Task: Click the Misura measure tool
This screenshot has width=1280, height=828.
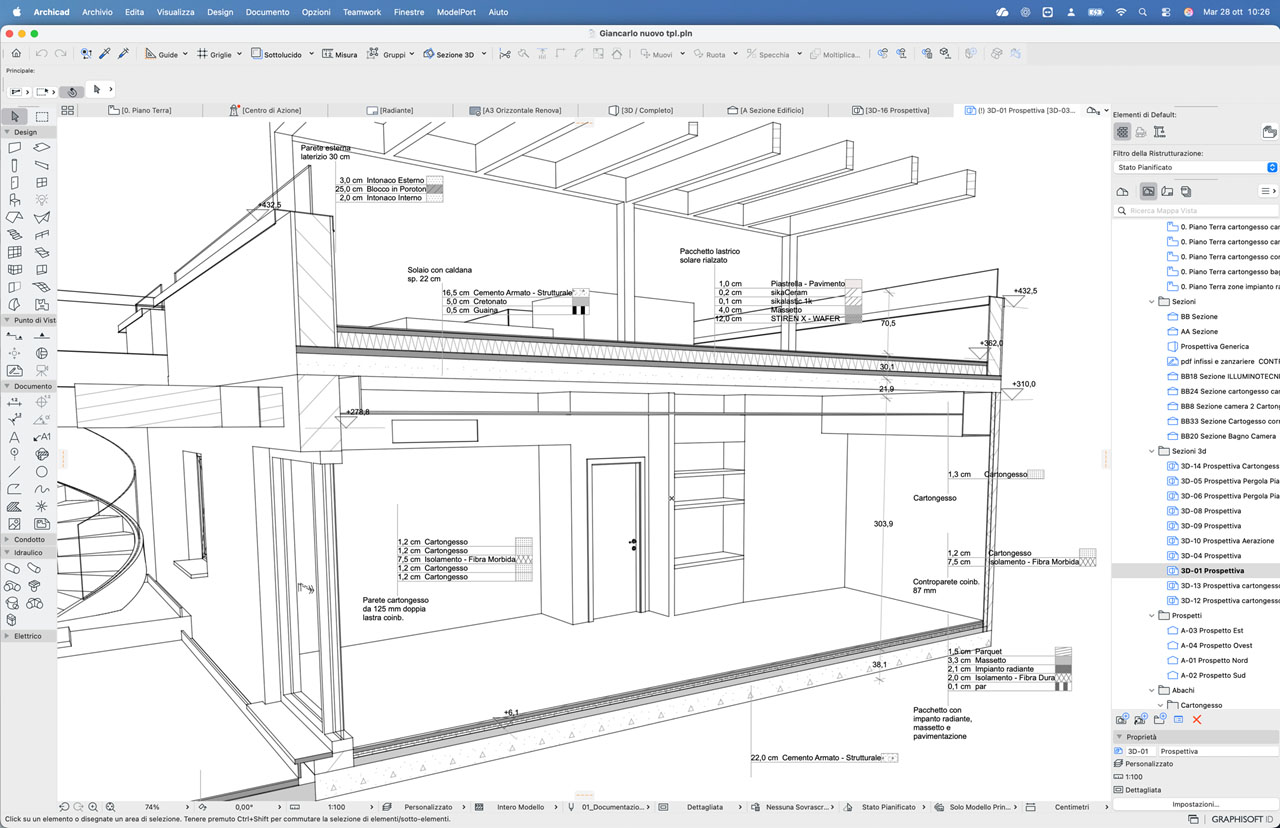Action: coord(339,54)
